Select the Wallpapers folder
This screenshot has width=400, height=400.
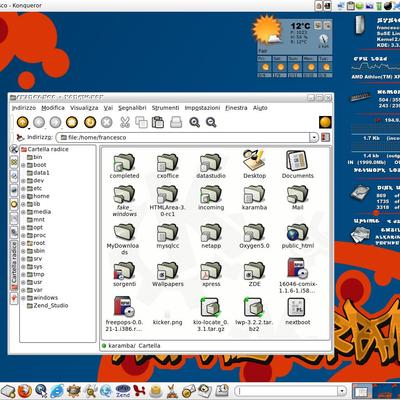(x=168, y=275)
